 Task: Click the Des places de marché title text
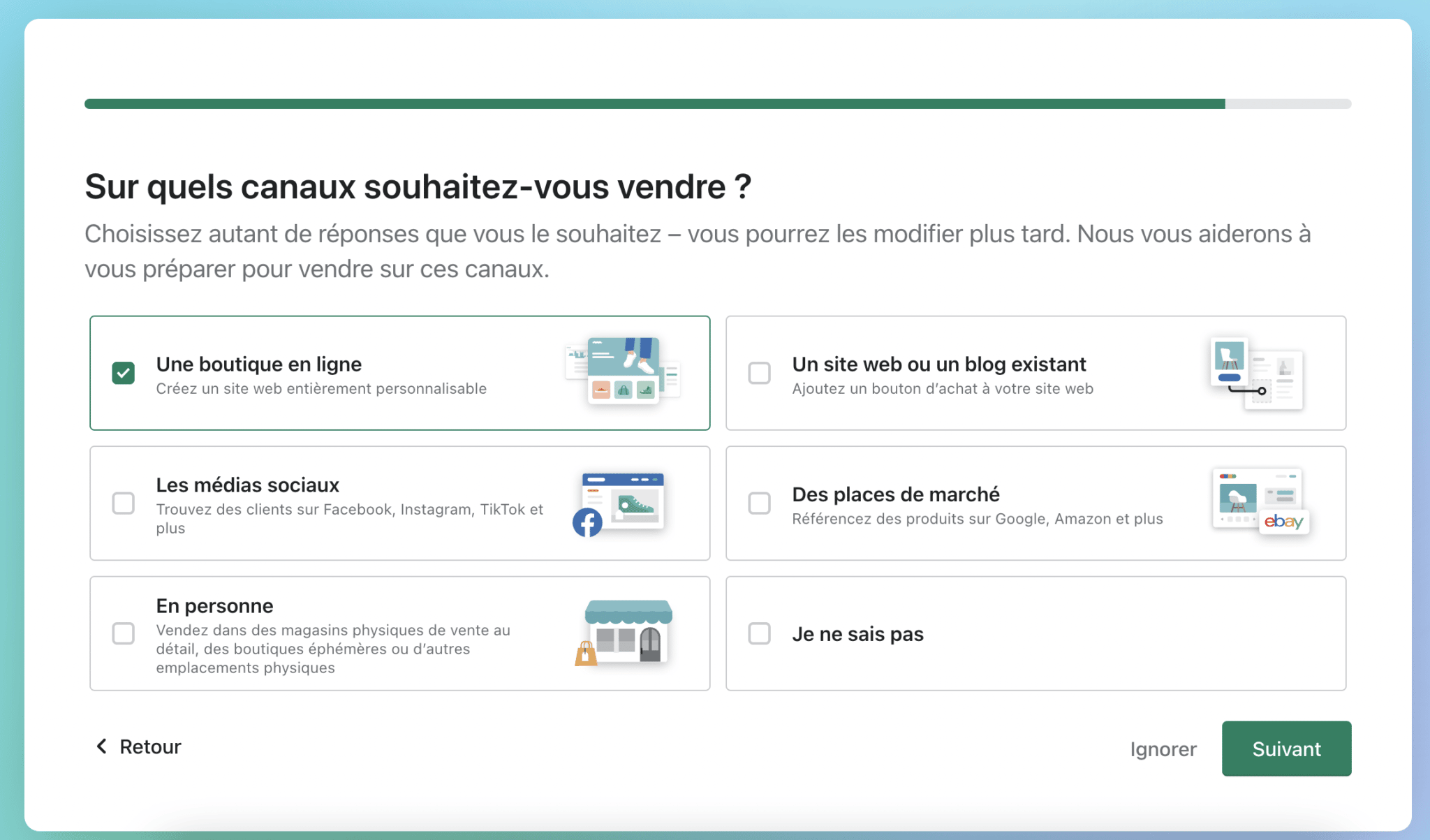895,494
